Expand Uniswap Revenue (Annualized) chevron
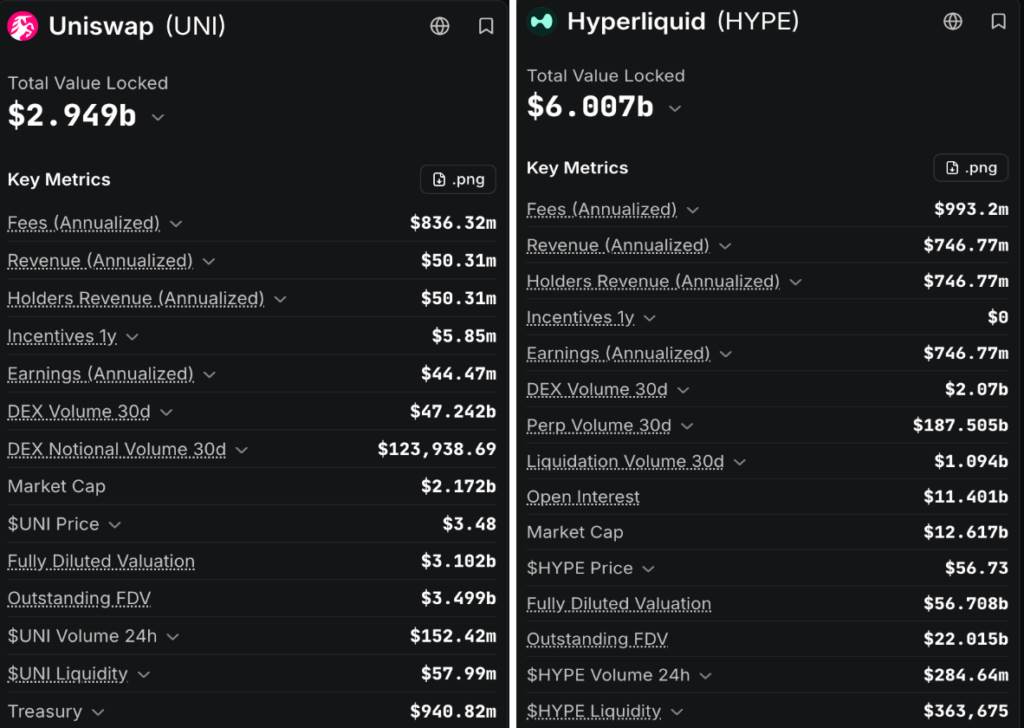The image size is (1024, 728). click(208, 262)
